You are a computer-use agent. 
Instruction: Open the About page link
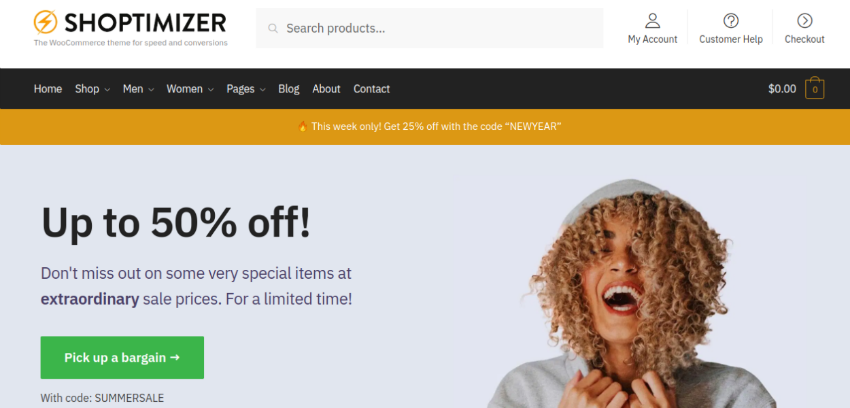pyautogui.click(x=326, y=89)
